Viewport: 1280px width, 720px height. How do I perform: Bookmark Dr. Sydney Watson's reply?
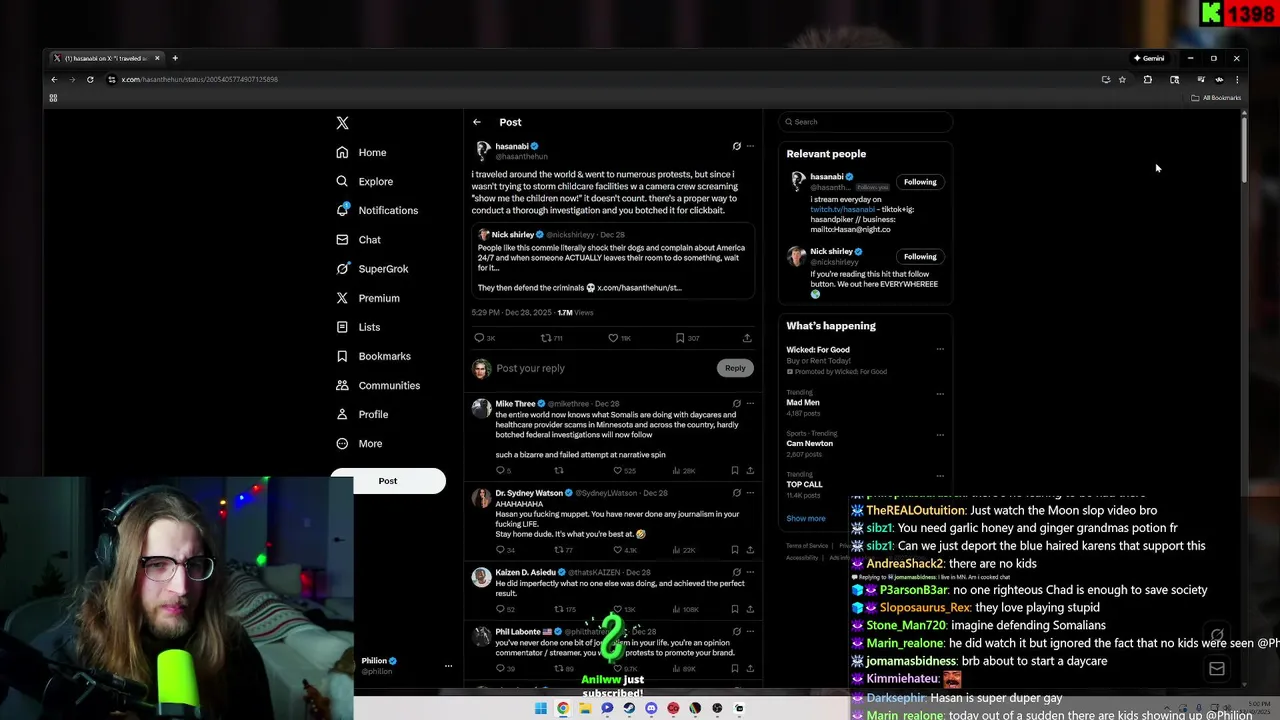coord(734,550)
